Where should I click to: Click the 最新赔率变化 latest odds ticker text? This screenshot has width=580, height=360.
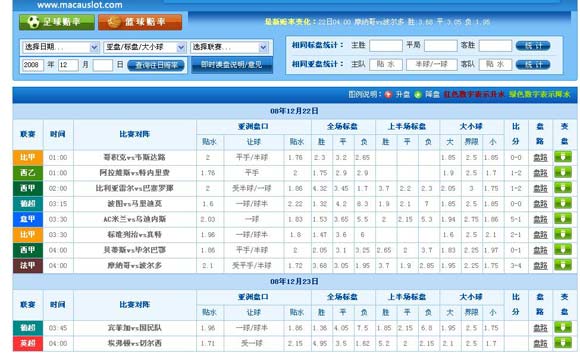click(377, 22)
